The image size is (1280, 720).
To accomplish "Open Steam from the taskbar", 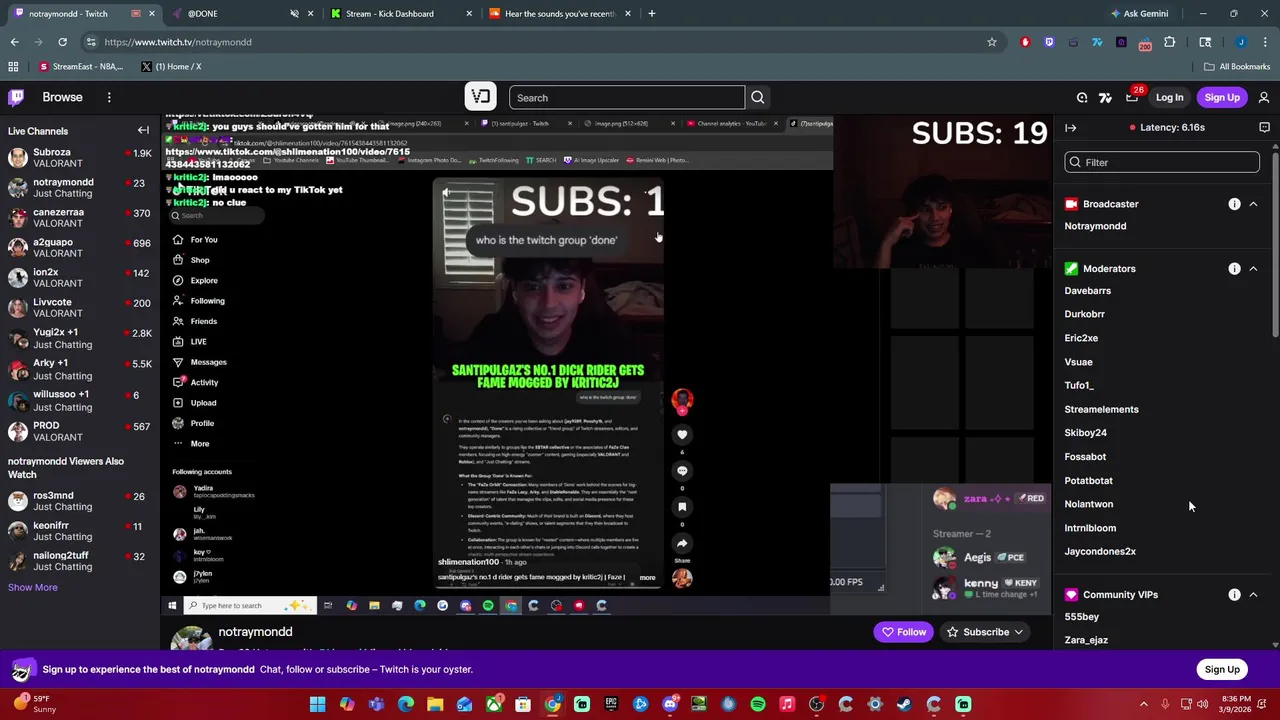I will [x=904, y=704].
